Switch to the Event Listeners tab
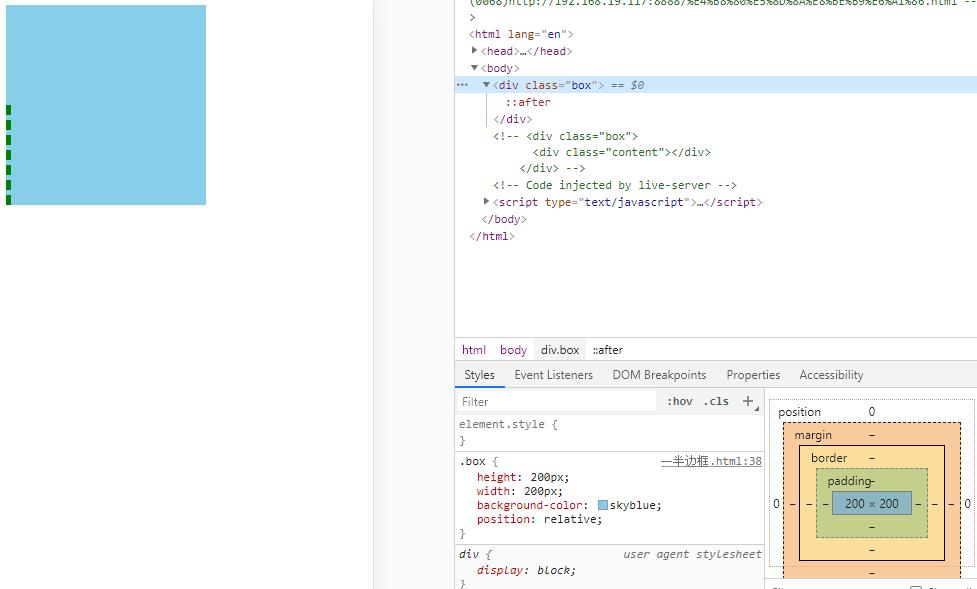 553,375
